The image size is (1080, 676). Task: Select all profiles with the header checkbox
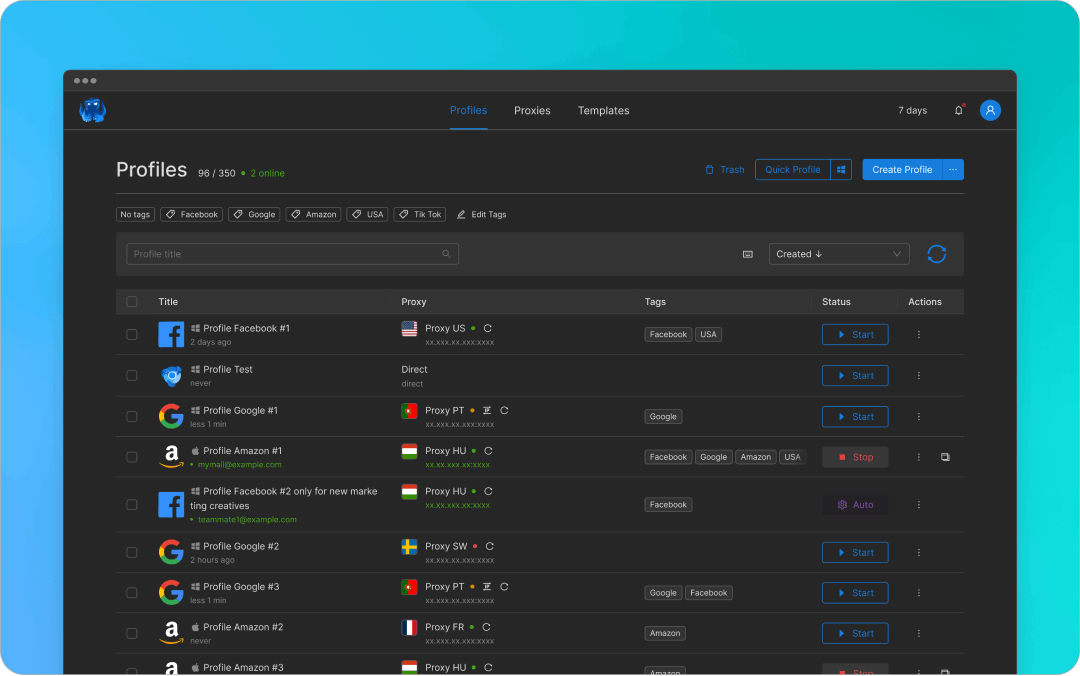pyautogui.click(x=132, y=301)
